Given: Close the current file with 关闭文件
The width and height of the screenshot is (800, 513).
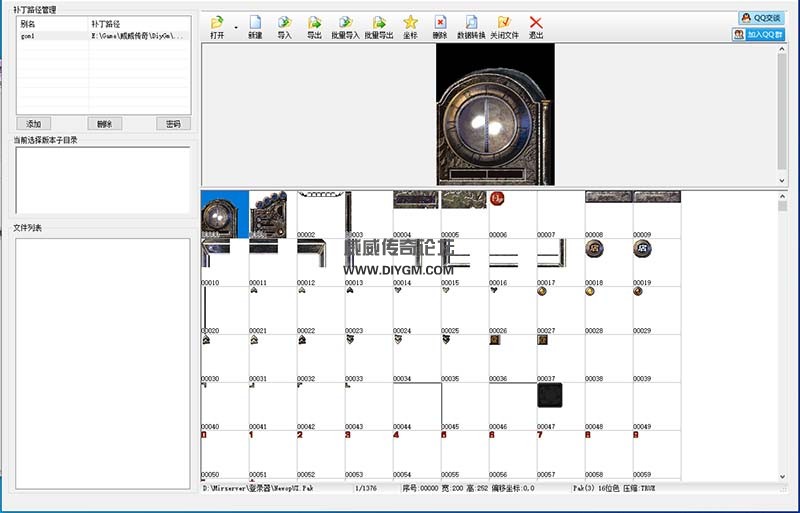Looking at the screenshot, I should tap(504, 27).
